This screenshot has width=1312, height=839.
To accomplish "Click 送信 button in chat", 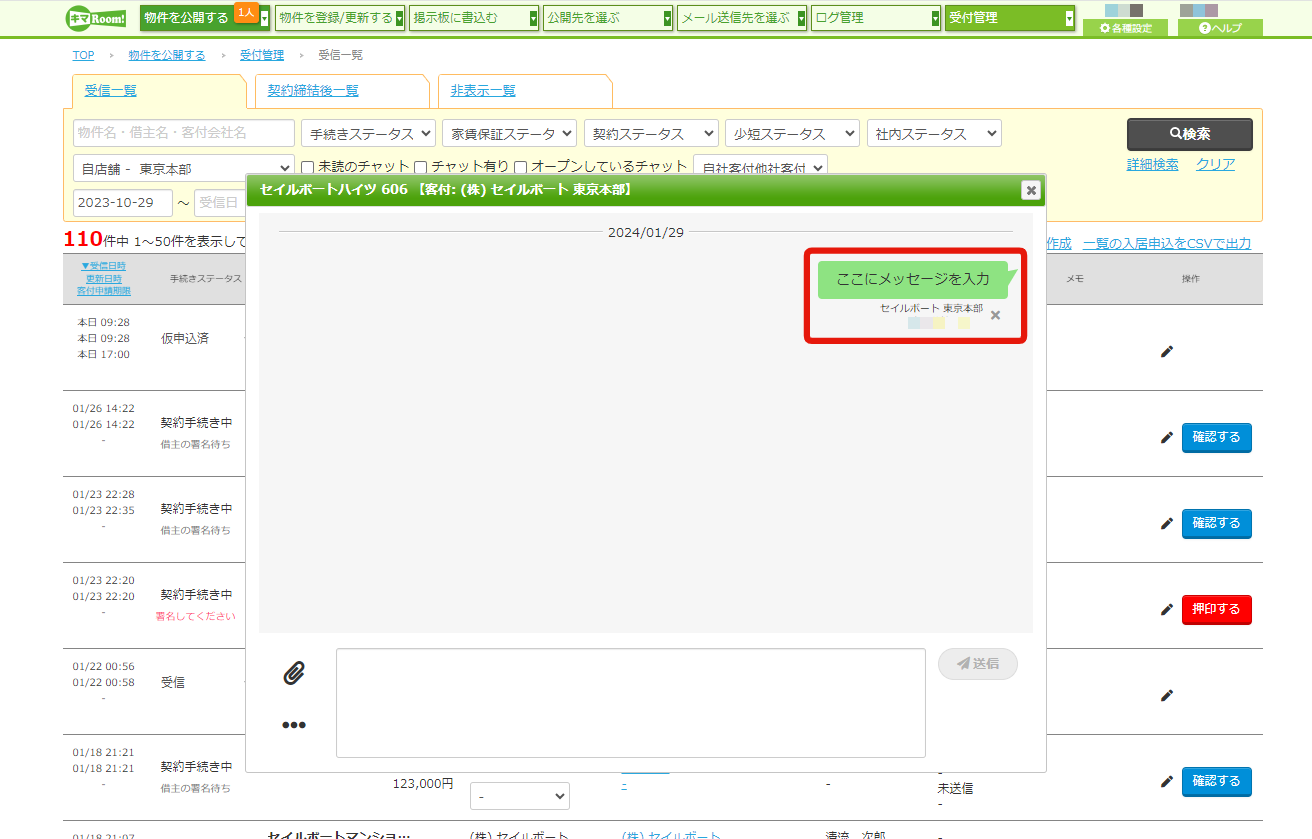I will pos(978,664).
